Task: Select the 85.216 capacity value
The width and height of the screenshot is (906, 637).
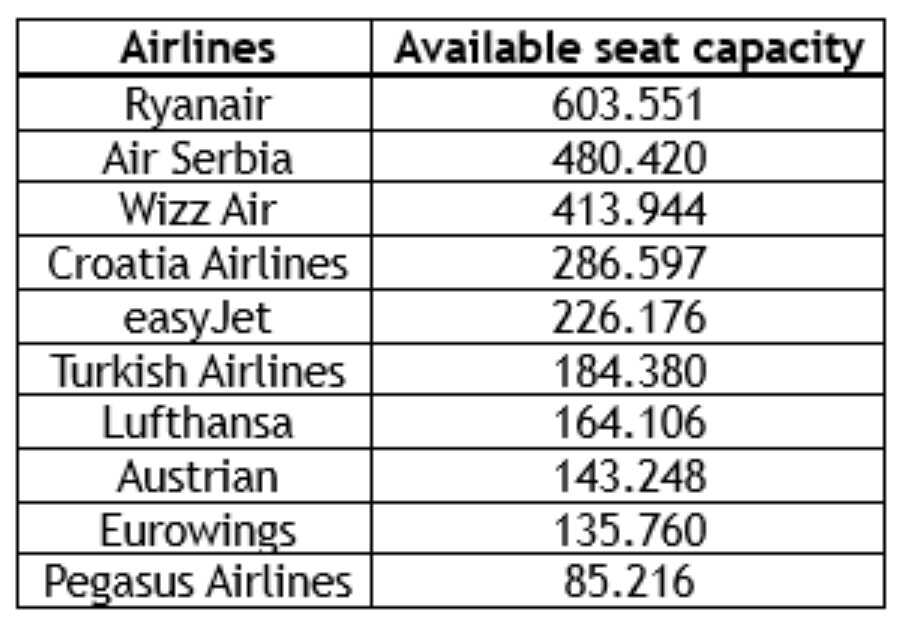Action: (x=629, y=582)
